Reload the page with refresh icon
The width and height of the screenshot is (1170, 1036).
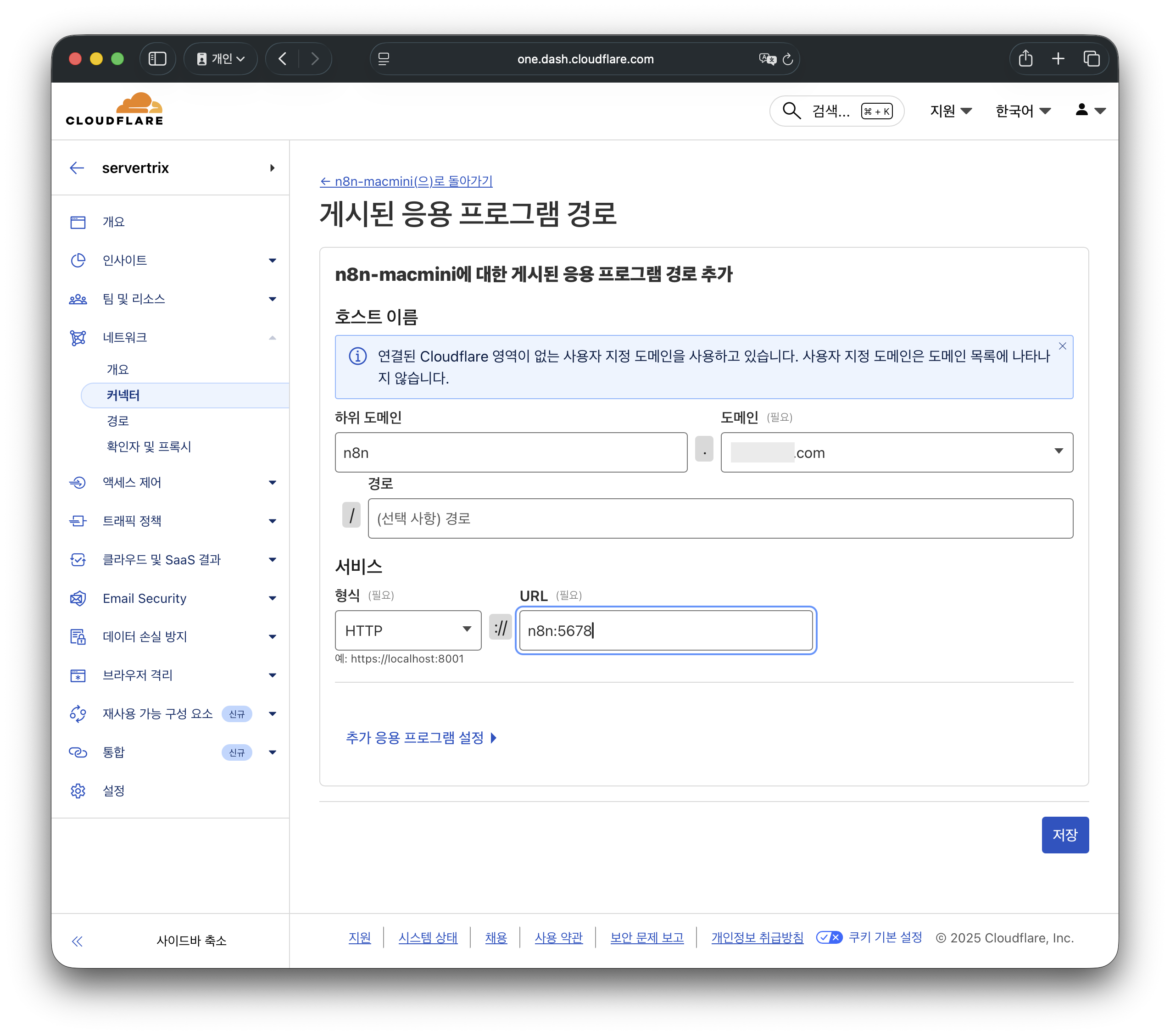(788, 59)
